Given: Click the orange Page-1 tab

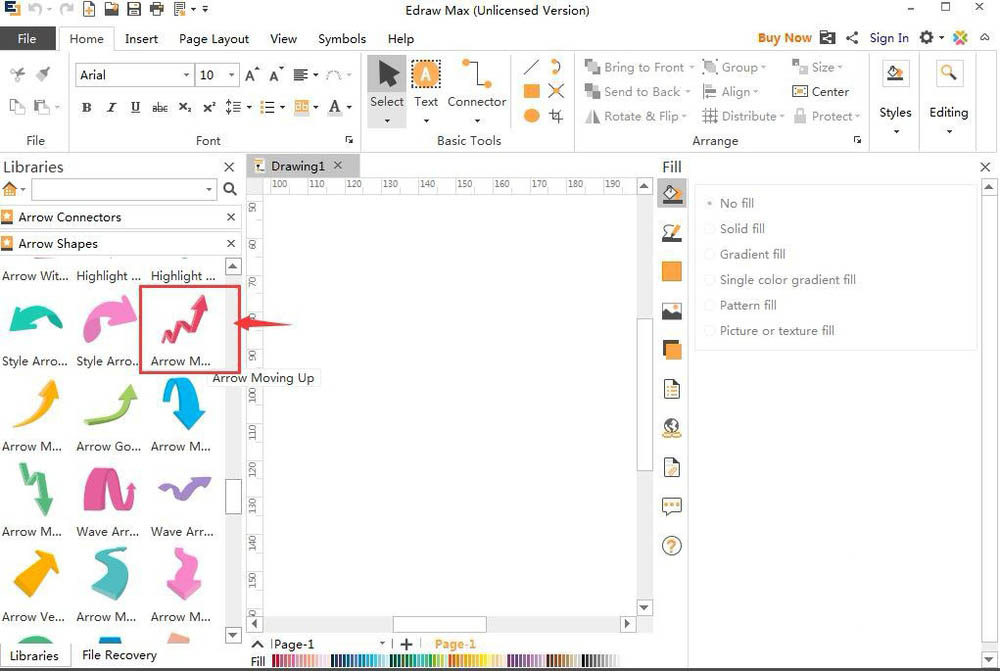Looking at the screenshot, I should [455, 644].
